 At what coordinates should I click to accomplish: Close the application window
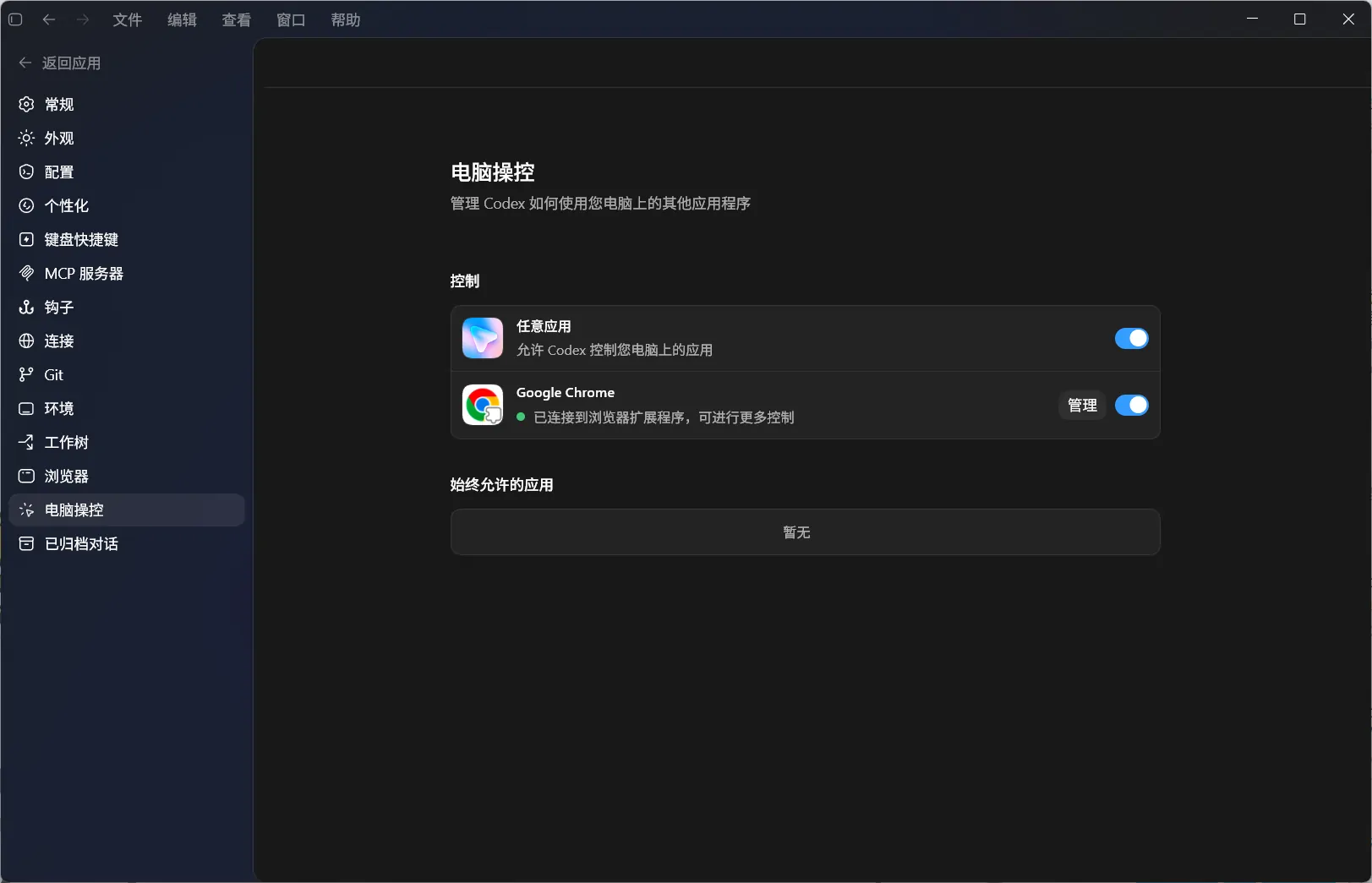(x=1348, y=19)
